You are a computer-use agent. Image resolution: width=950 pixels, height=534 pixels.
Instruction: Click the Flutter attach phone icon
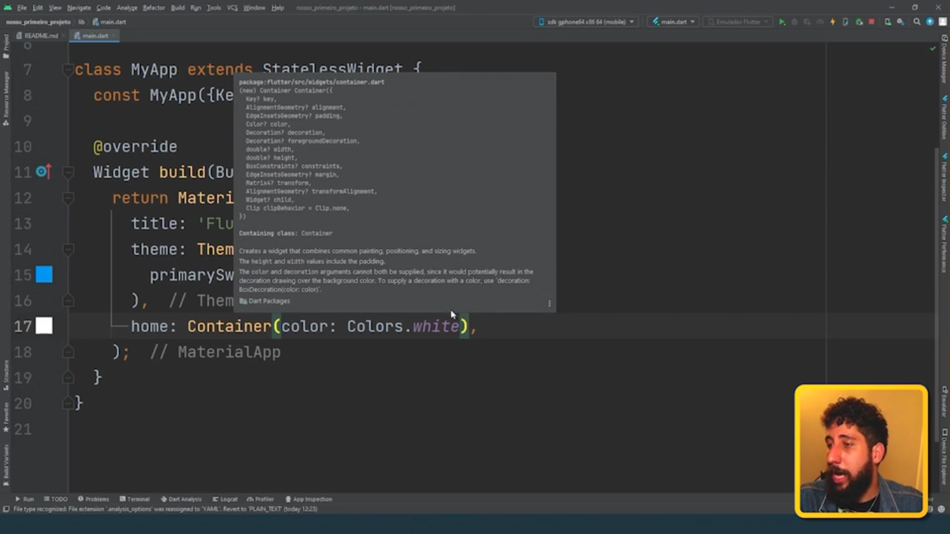pyautogui.click(x=845, y=22)
